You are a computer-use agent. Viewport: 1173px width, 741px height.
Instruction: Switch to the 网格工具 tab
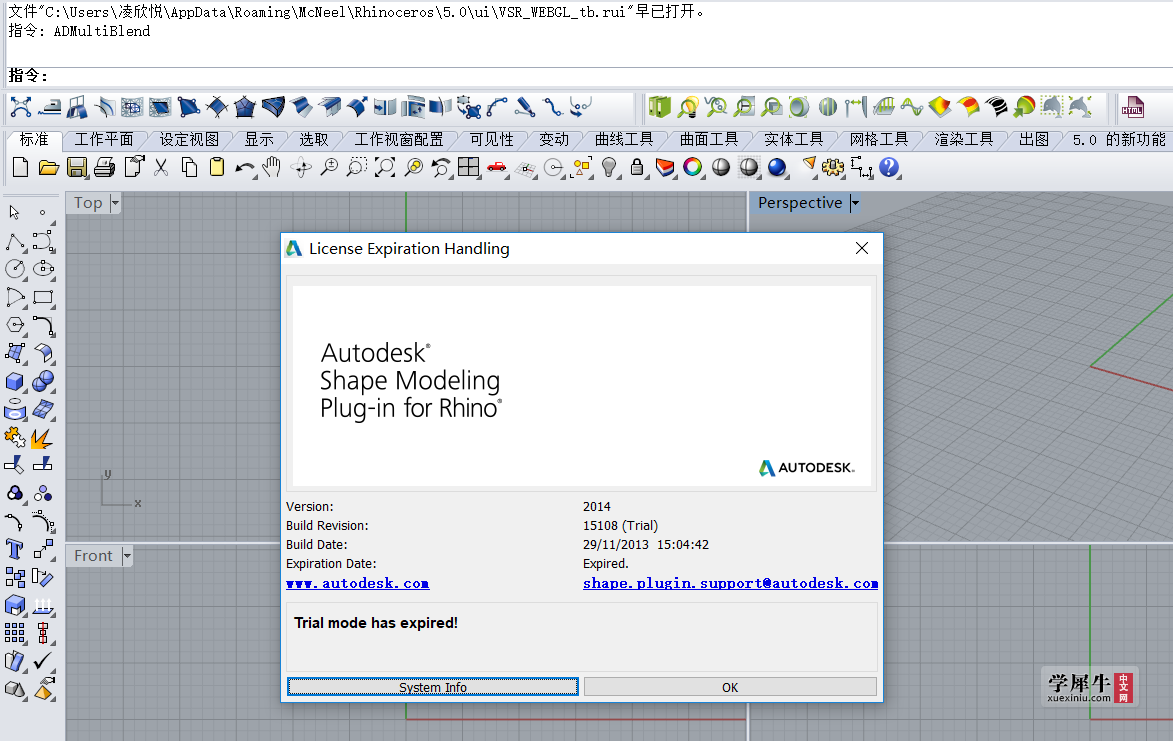pyautogui.click(x=879, y=140)
